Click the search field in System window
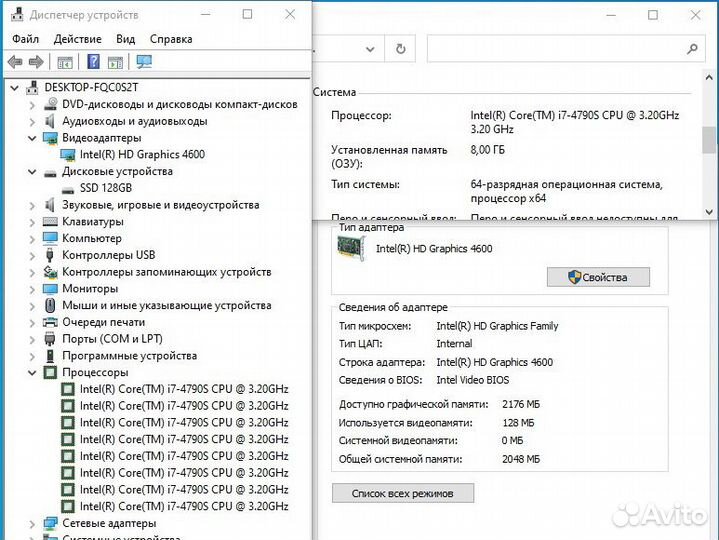The width and height of the screenshot is (719, 540). 566,49
